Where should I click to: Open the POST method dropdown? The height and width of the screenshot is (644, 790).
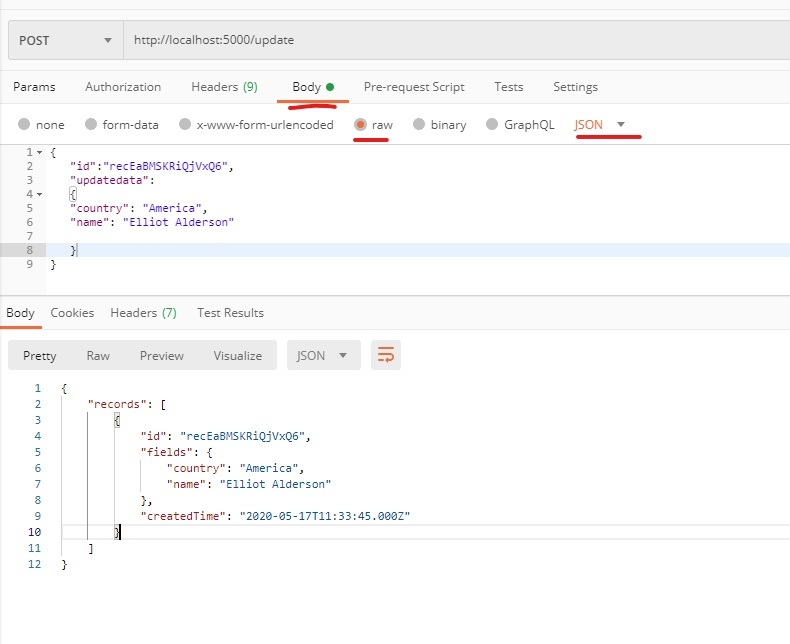(x=65, y=40)
